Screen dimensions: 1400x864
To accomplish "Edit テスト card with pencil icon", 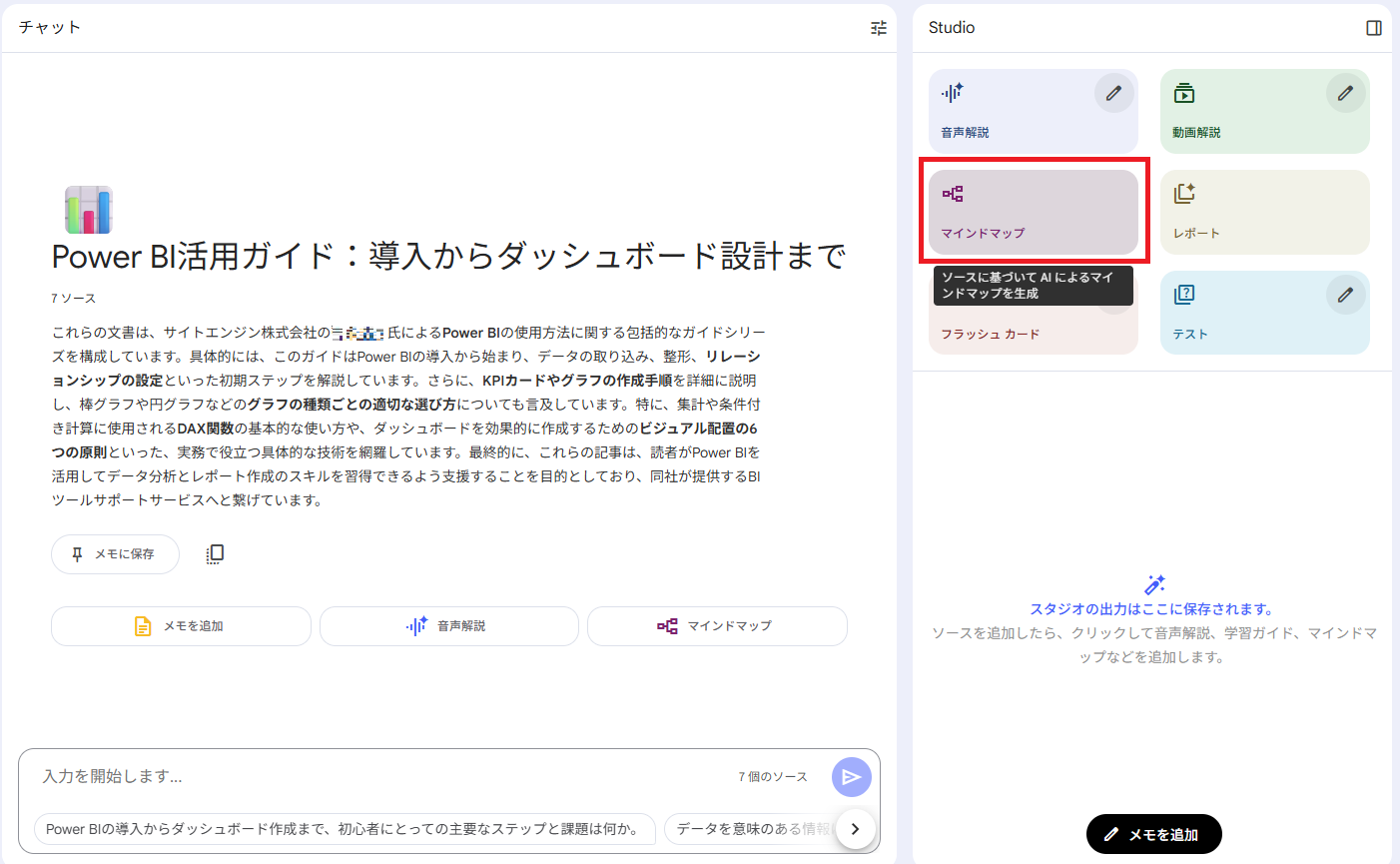I will 1345,295.
